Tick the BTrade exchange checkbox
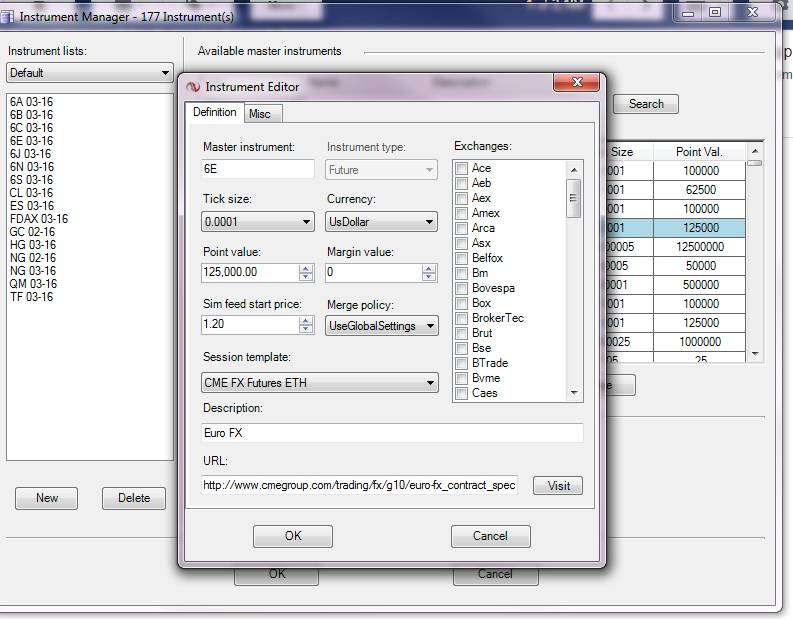The width and height of the screenshot is (793, 619). click(461, 363)
